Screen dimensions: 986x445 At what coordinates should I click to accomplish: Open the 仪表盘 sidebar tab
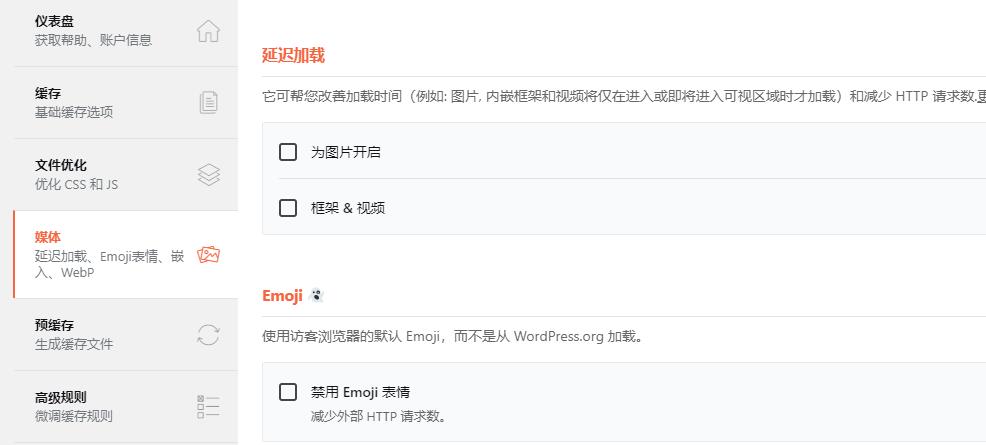(x=126, y=31)
